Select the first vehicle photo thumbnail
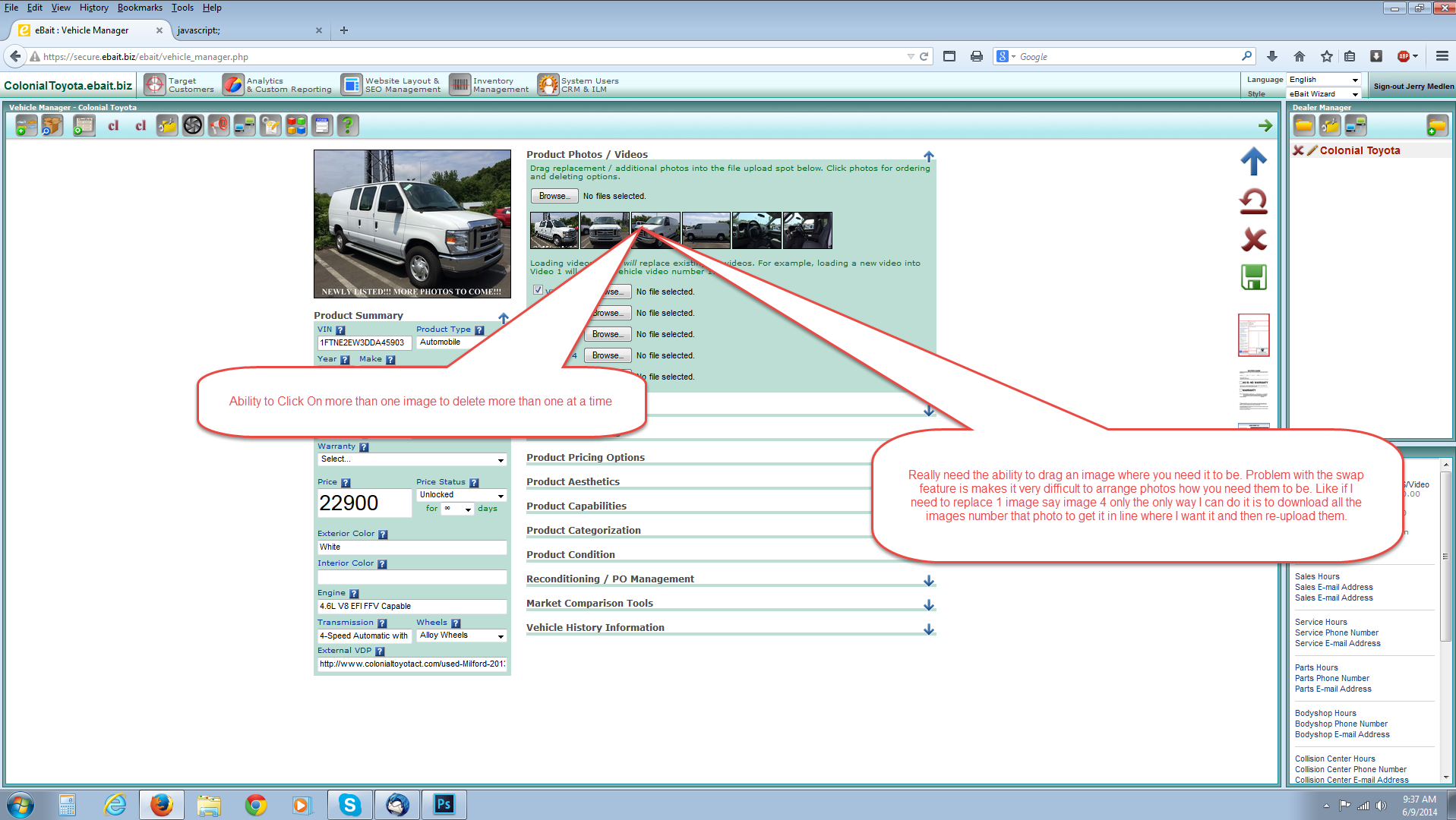The width and height of the screenshot is (1456, 820). 554,230
